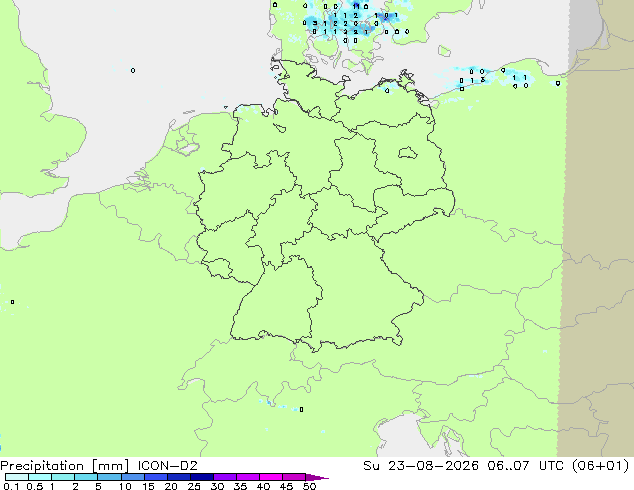634x490 pixels.
Task: Click the "0" value over the Swiss Alps
Action: [x=302, y=410]
